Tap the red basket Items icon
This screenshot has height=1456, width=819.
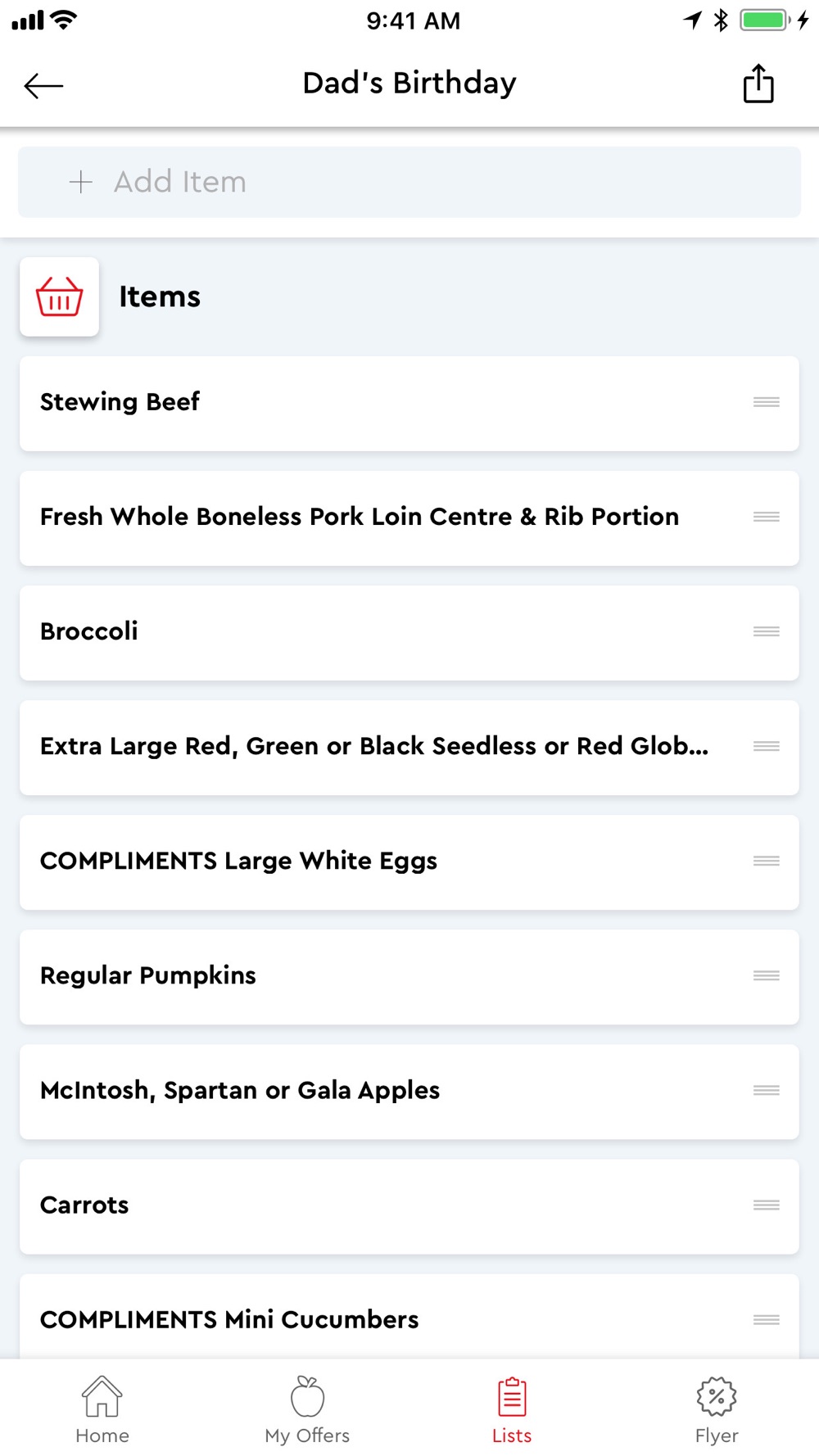click(x=60, y=296)
